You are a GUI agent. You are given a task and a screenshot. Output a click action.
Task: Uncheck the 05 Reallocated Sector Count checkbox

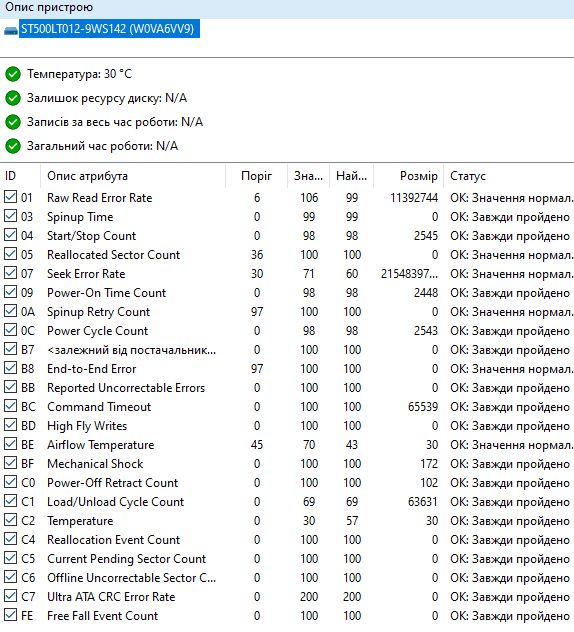[10, 254]
